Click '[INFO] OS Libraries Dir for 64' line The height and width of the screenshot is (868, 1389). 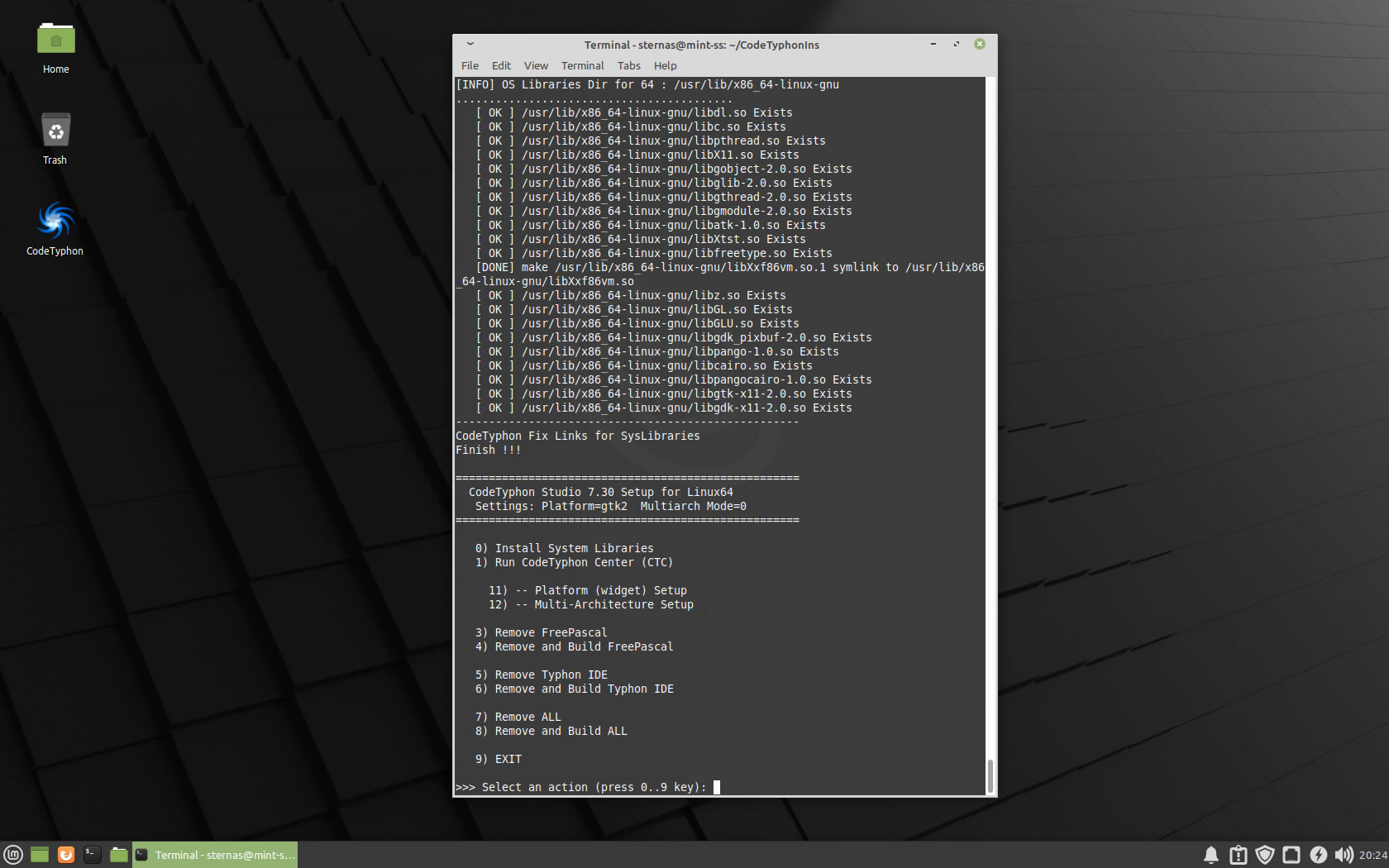[647, 84]
